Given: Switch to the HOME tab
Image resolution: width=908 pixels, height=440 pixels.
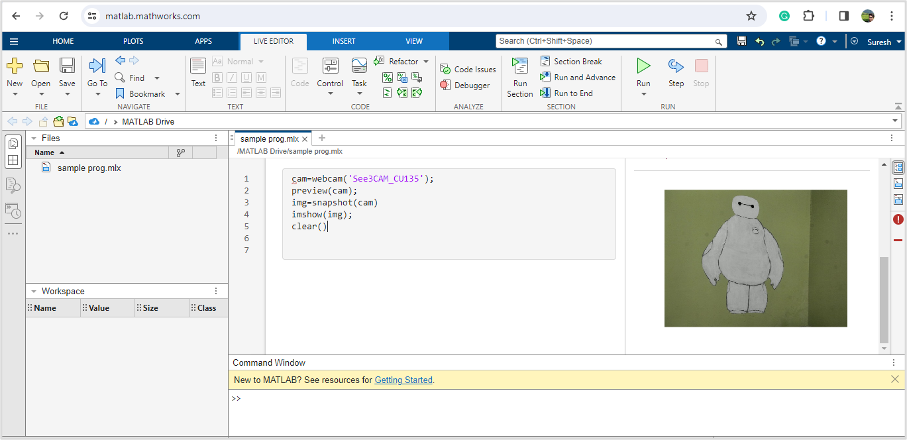Looking at the screenshot, I should [63, 41].
